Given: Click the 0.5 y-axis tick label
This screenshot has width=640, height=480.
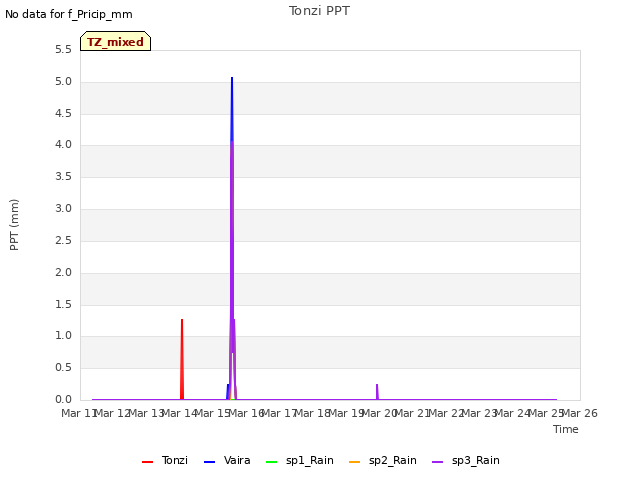Looking at the screenshot, I should pos(63,368).
